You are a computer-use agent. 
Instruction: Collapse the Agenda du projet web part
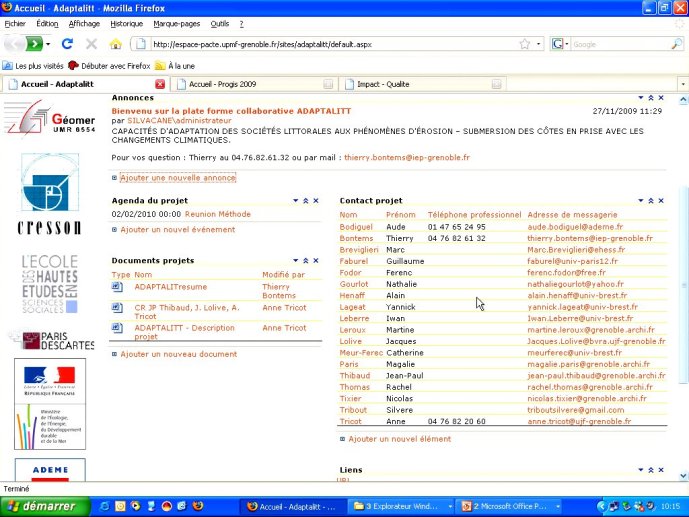tap(306, 200)
